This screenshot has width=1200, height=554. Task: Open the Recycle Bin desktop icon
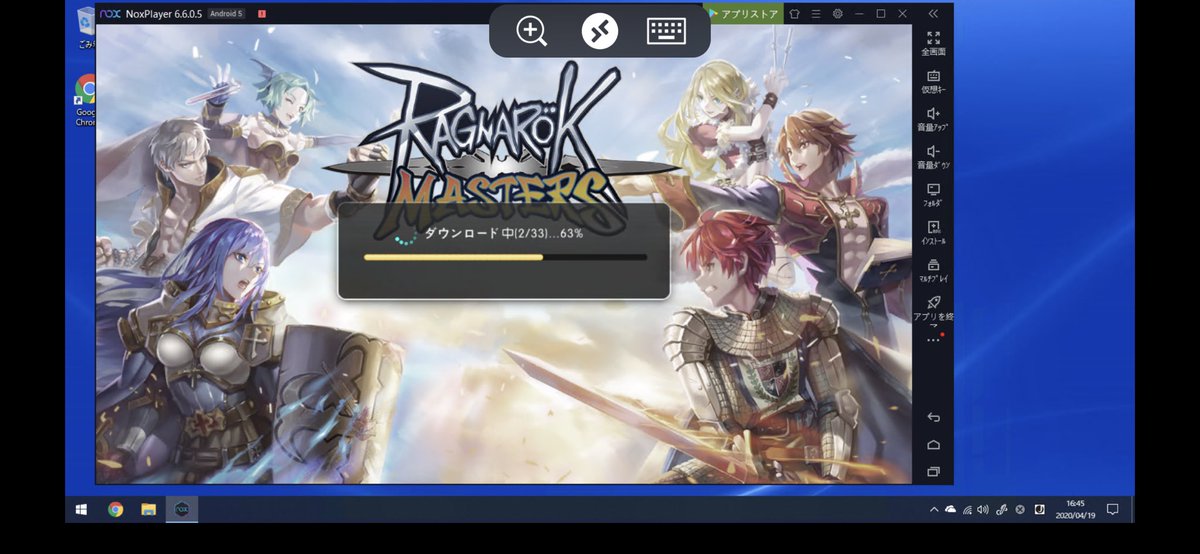tap(86, 28)
